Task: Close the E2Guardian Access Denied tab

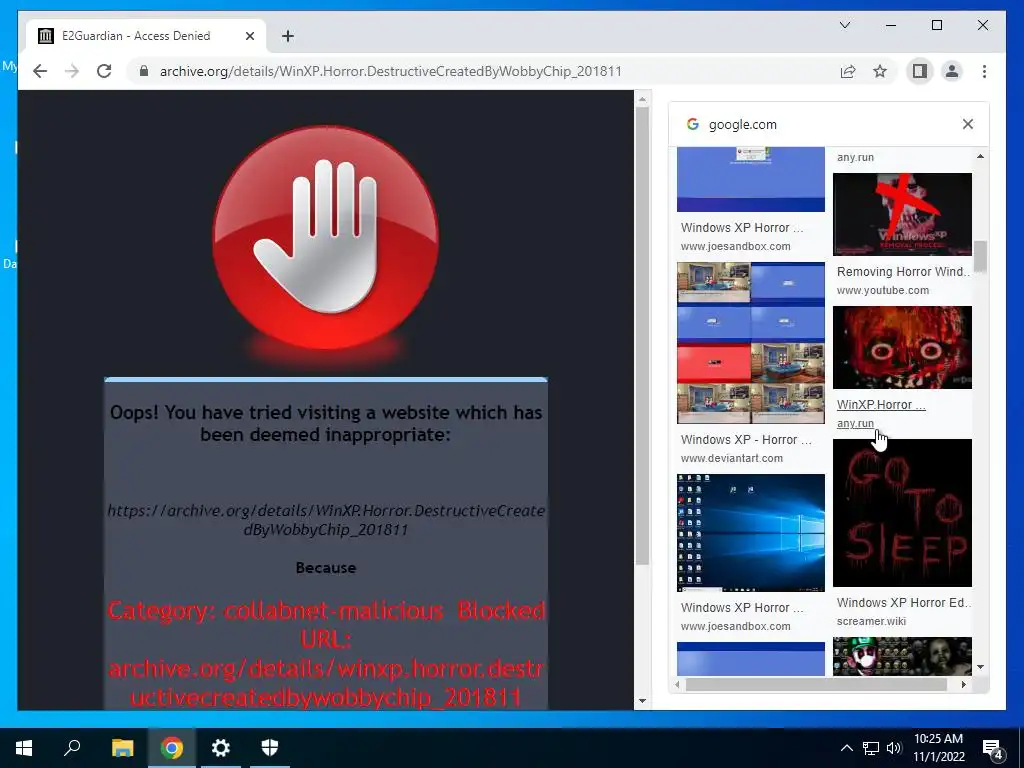Action: coord(249,36)
